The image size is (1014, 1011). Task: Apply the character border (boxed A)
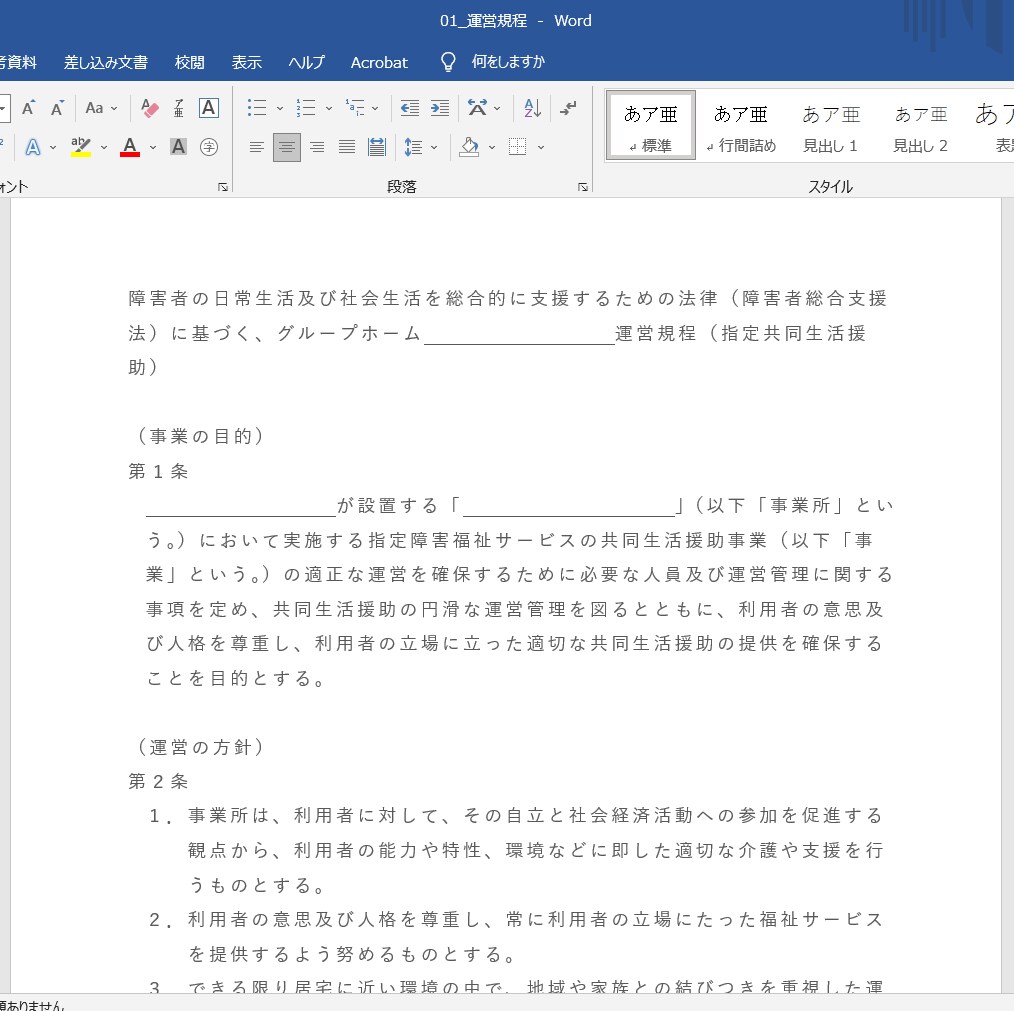coord(208,107)
